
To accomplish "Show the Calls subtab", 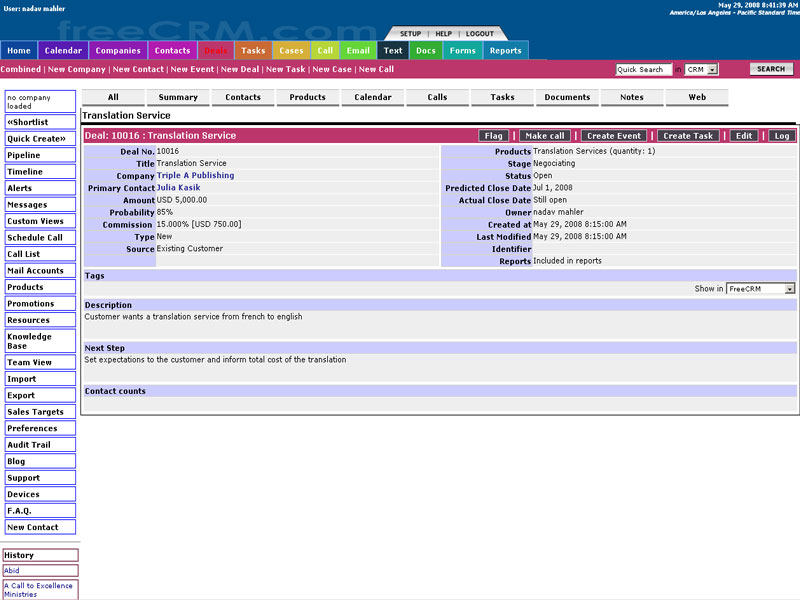I will pyautogui.click(x=437, y=97).
